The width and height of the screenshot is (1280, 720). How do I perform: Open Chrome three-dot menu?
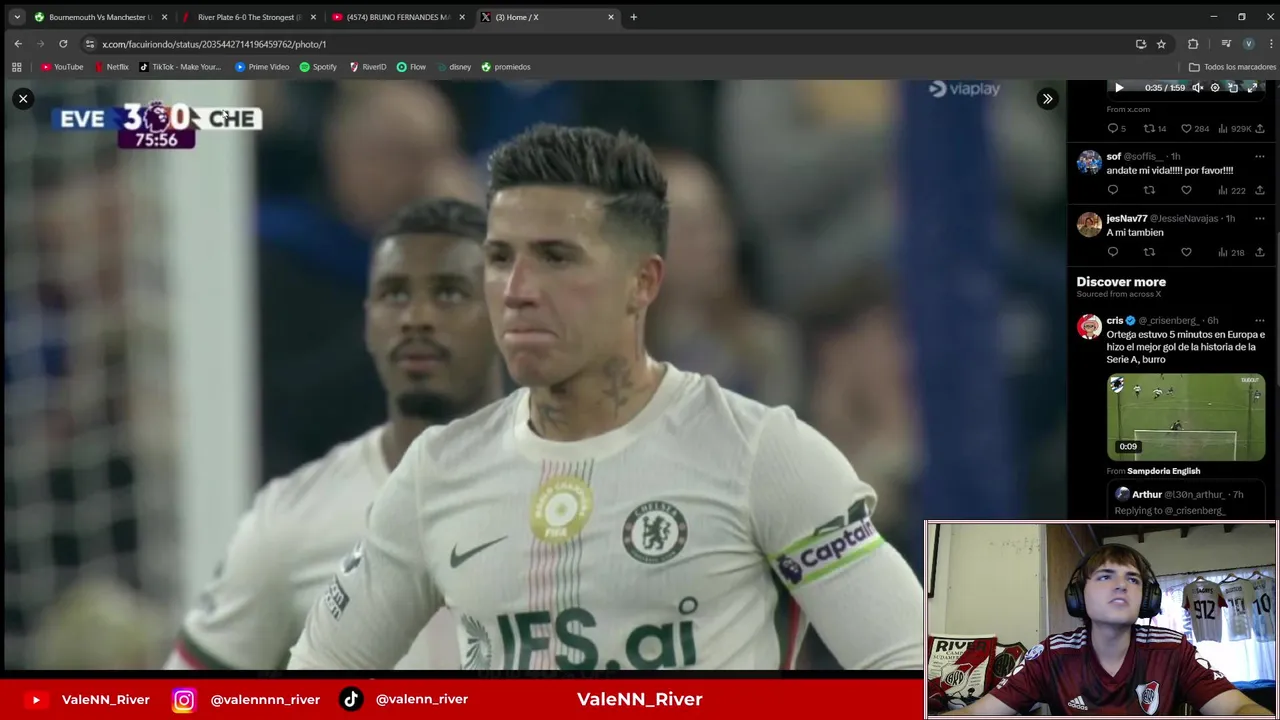point(1270,44)
